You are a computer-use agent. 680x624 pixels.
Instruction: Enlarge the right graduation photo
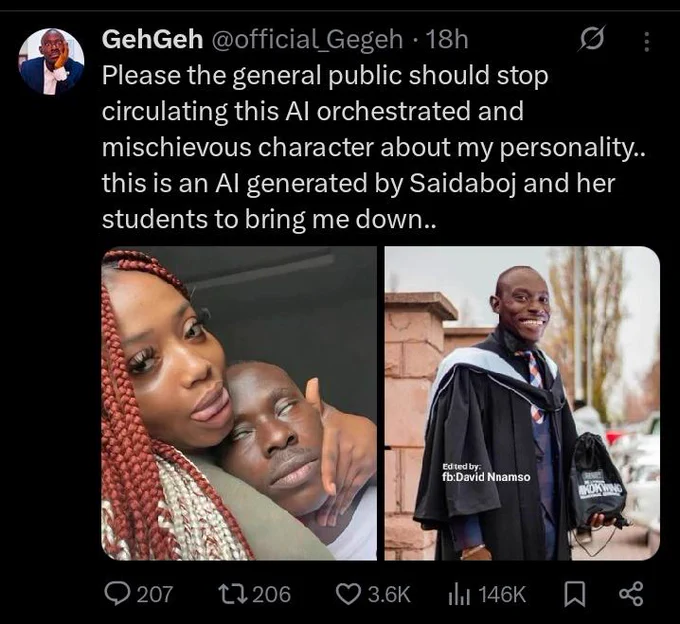click(522, 403)
